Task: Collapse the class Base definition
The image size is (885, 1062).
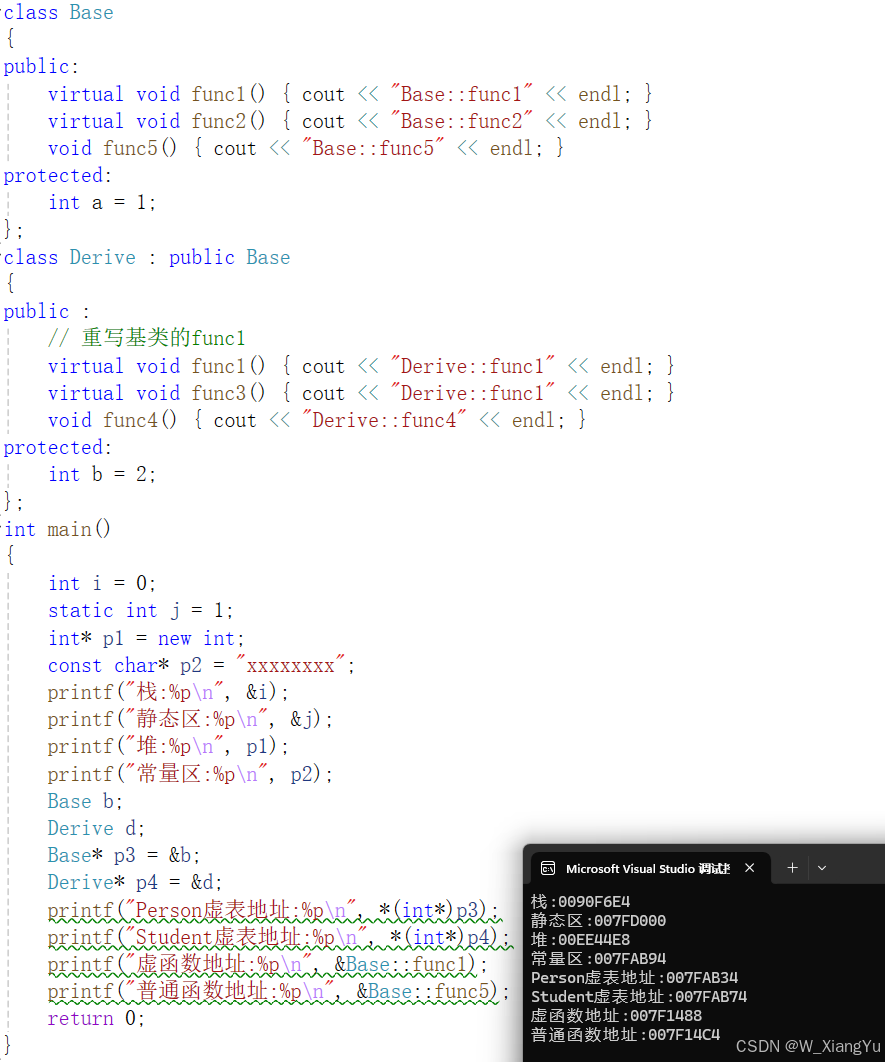Action: pos(2,13)
